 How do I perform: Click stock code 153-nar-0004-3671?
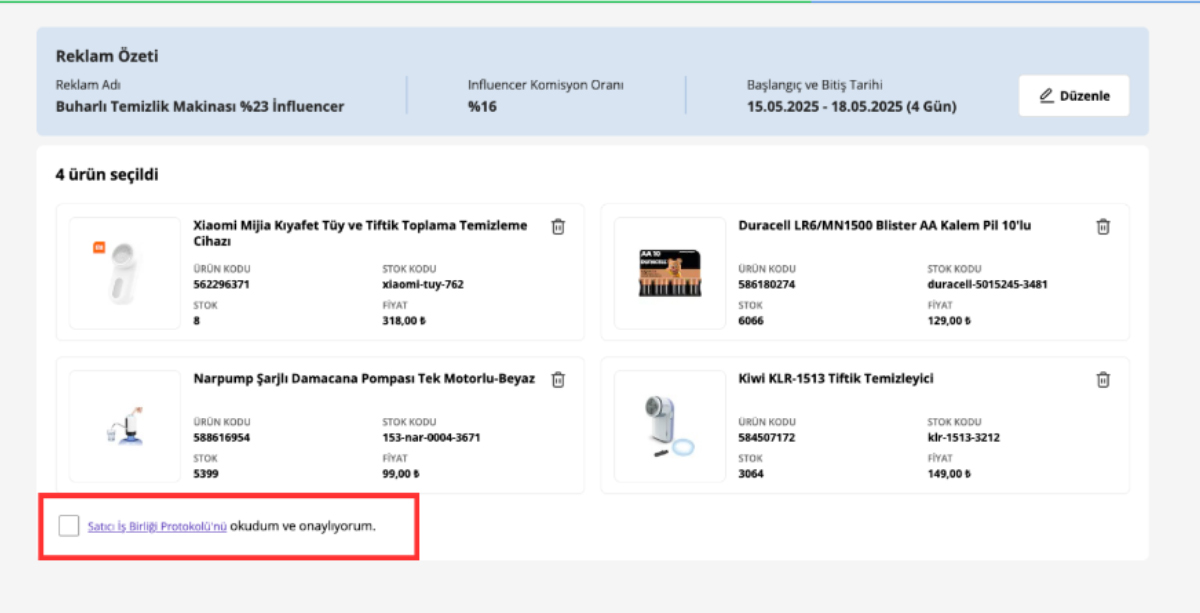(x=431, y=437)
